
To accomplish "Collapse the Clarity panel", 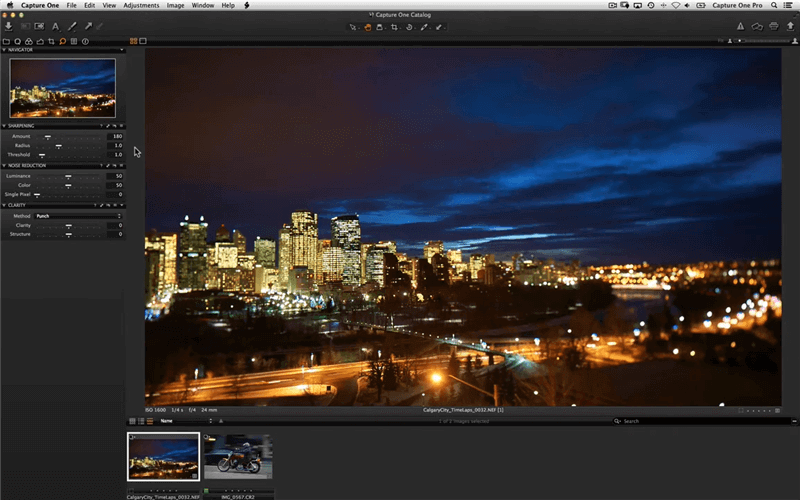I will pyautogui.click(x=4, y=205).
